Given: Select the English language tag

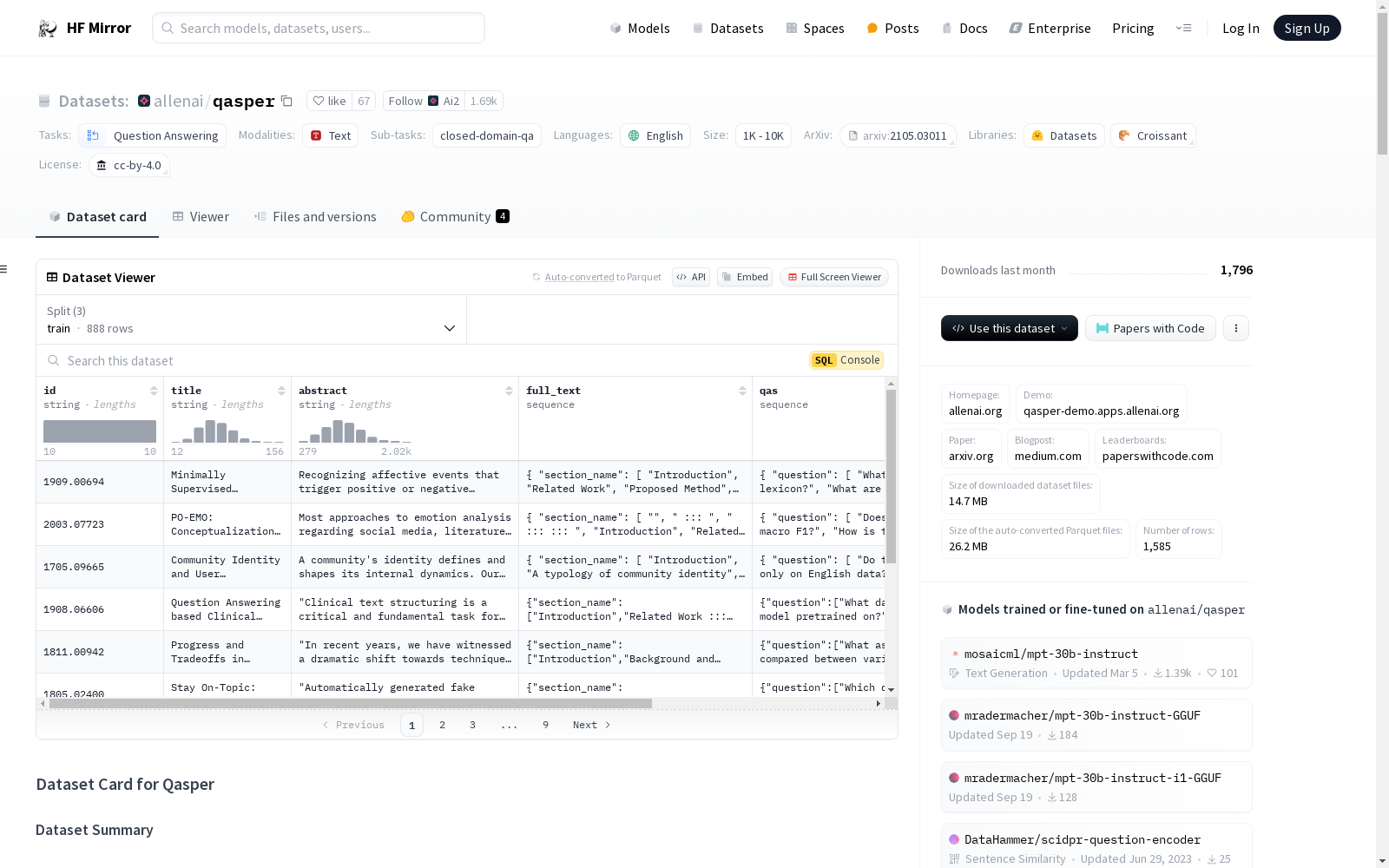Looking at the screenshot, I should coord(655,135).
